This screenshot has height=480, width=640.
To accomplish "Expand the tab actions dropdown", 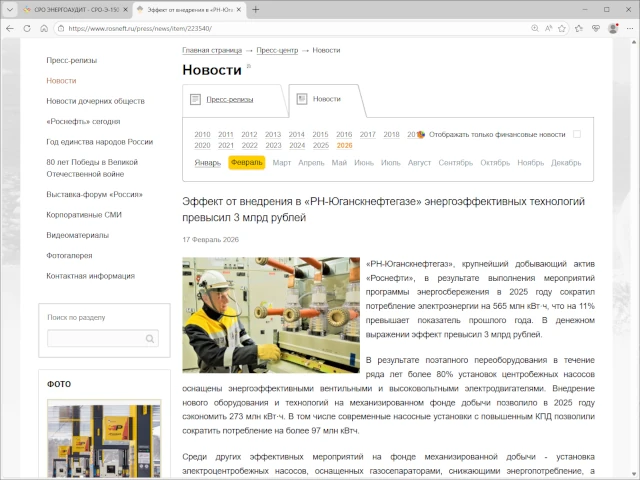I will [10, 9].
